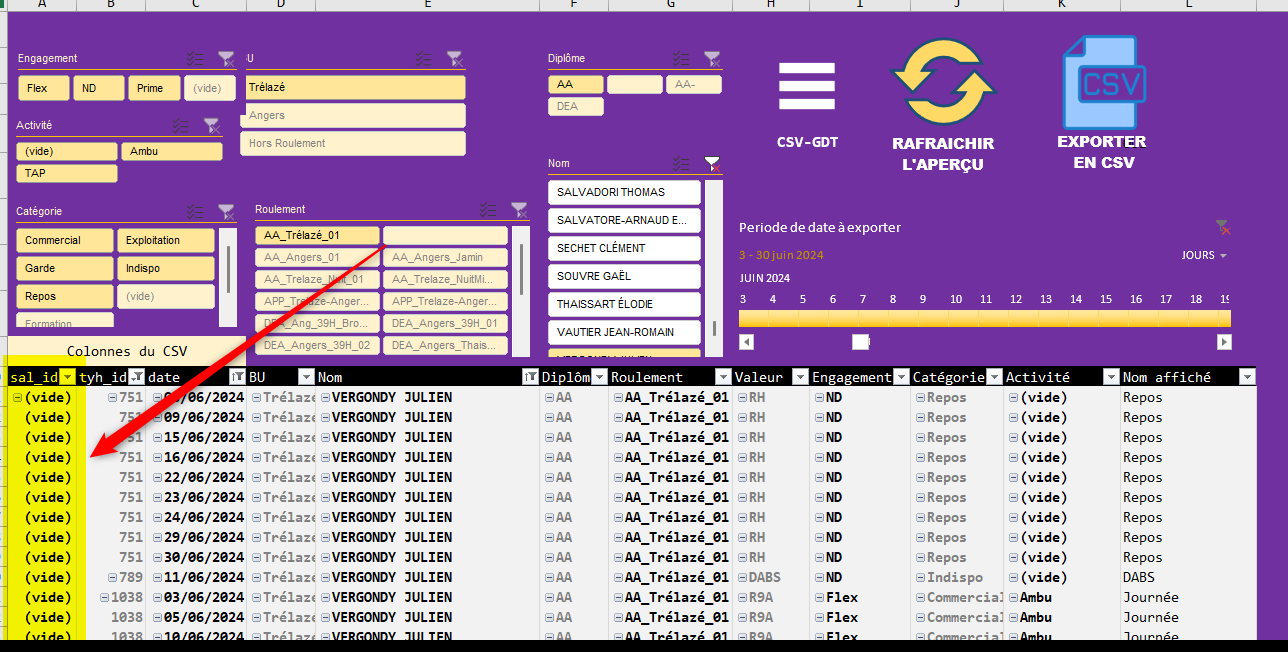Collapse the 1038 tyh_id group
This screenshot has width=1288, height=652.
click(105, 597)
